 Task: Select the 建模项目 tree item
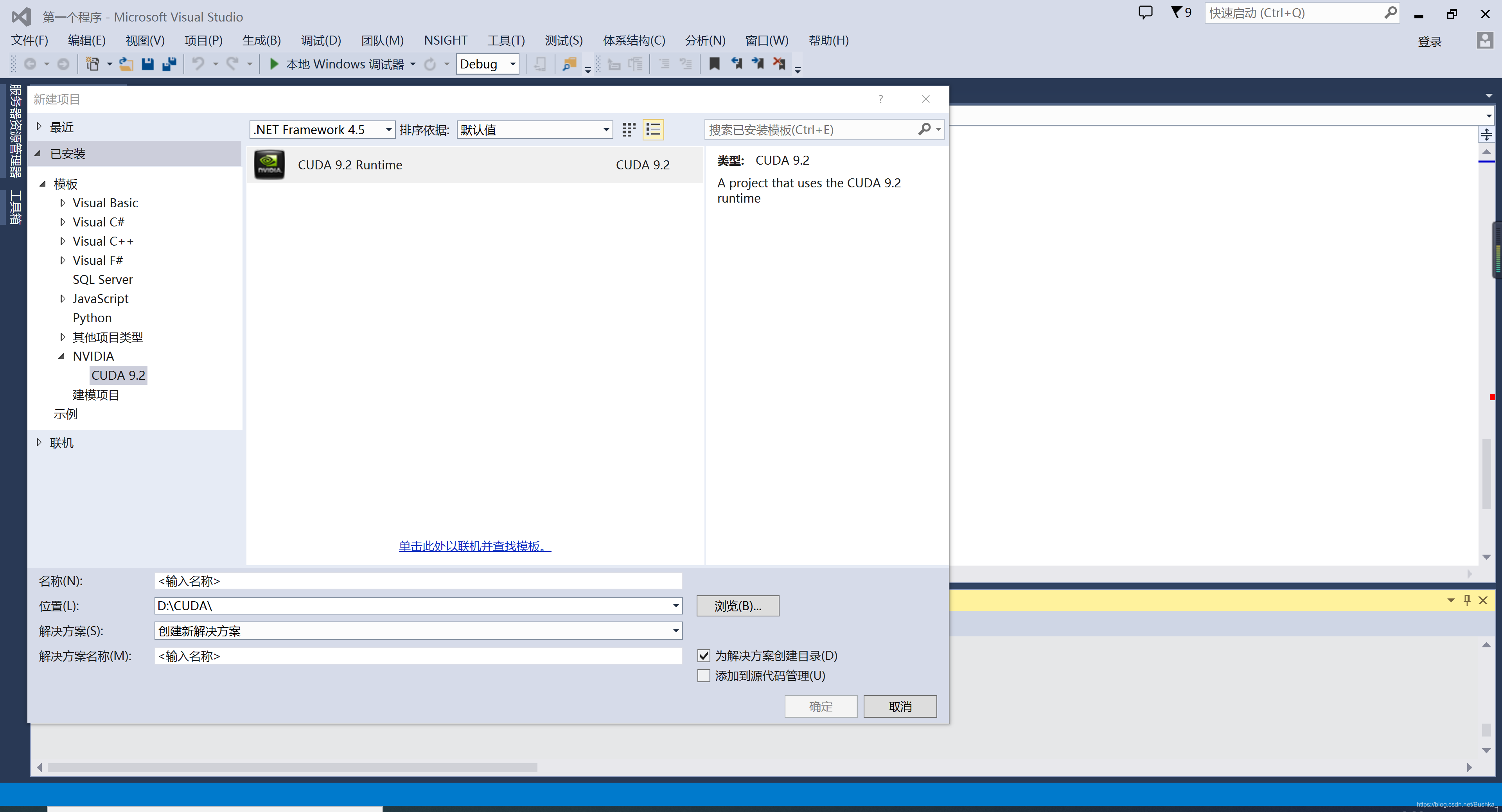(95, 395)
